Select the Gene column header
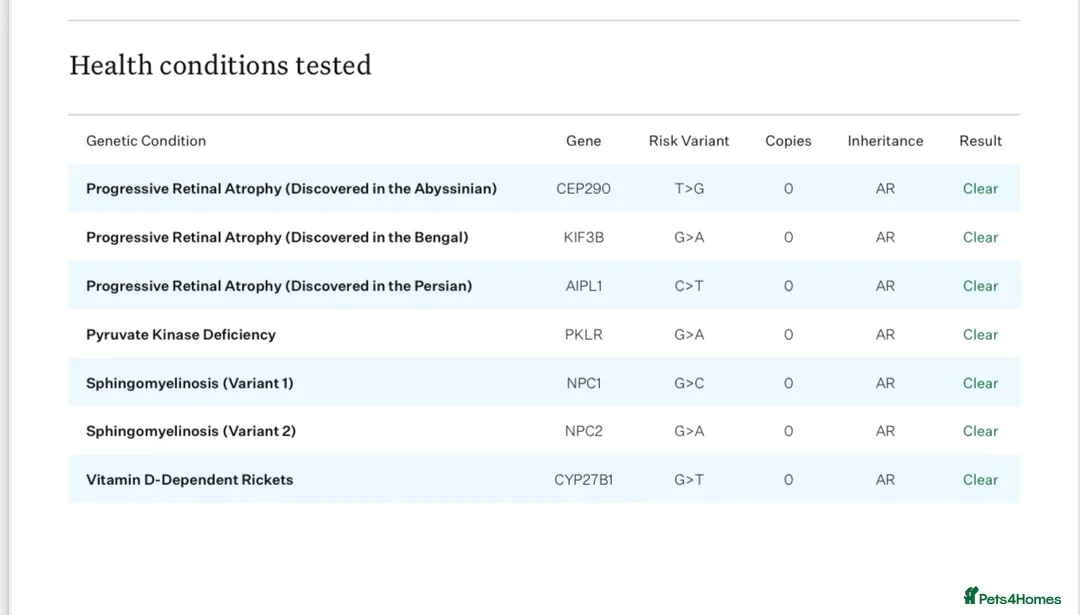This screenshot has height=615, width=1080. pos(583,141)
